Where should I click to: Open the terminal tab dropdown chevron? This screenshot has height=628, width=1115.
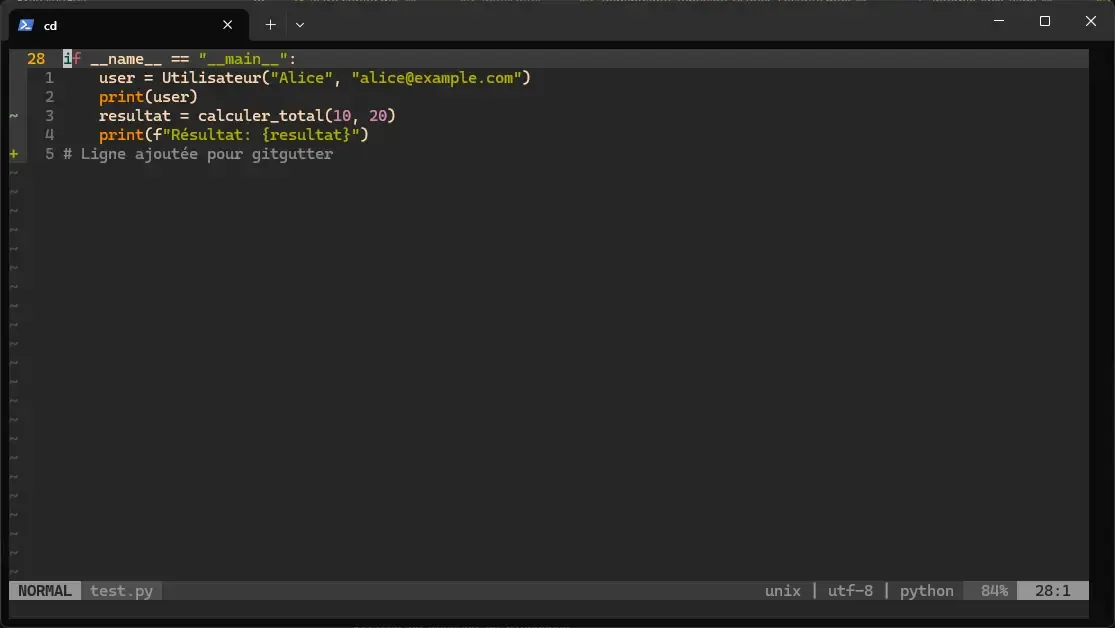click(x=299, y=24)
